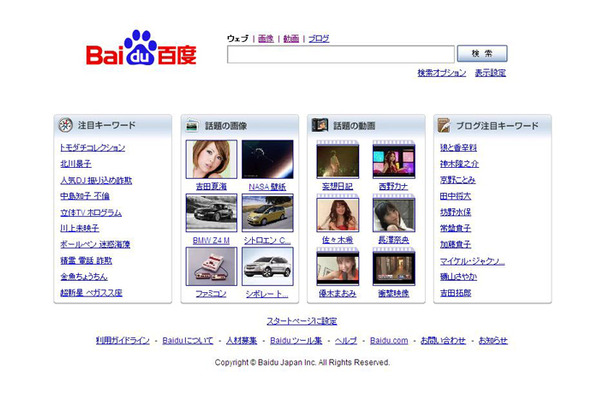Viewport: 610px width, 400px height.
Task: Click the シトロエン C... caption link
Action: 267,240
